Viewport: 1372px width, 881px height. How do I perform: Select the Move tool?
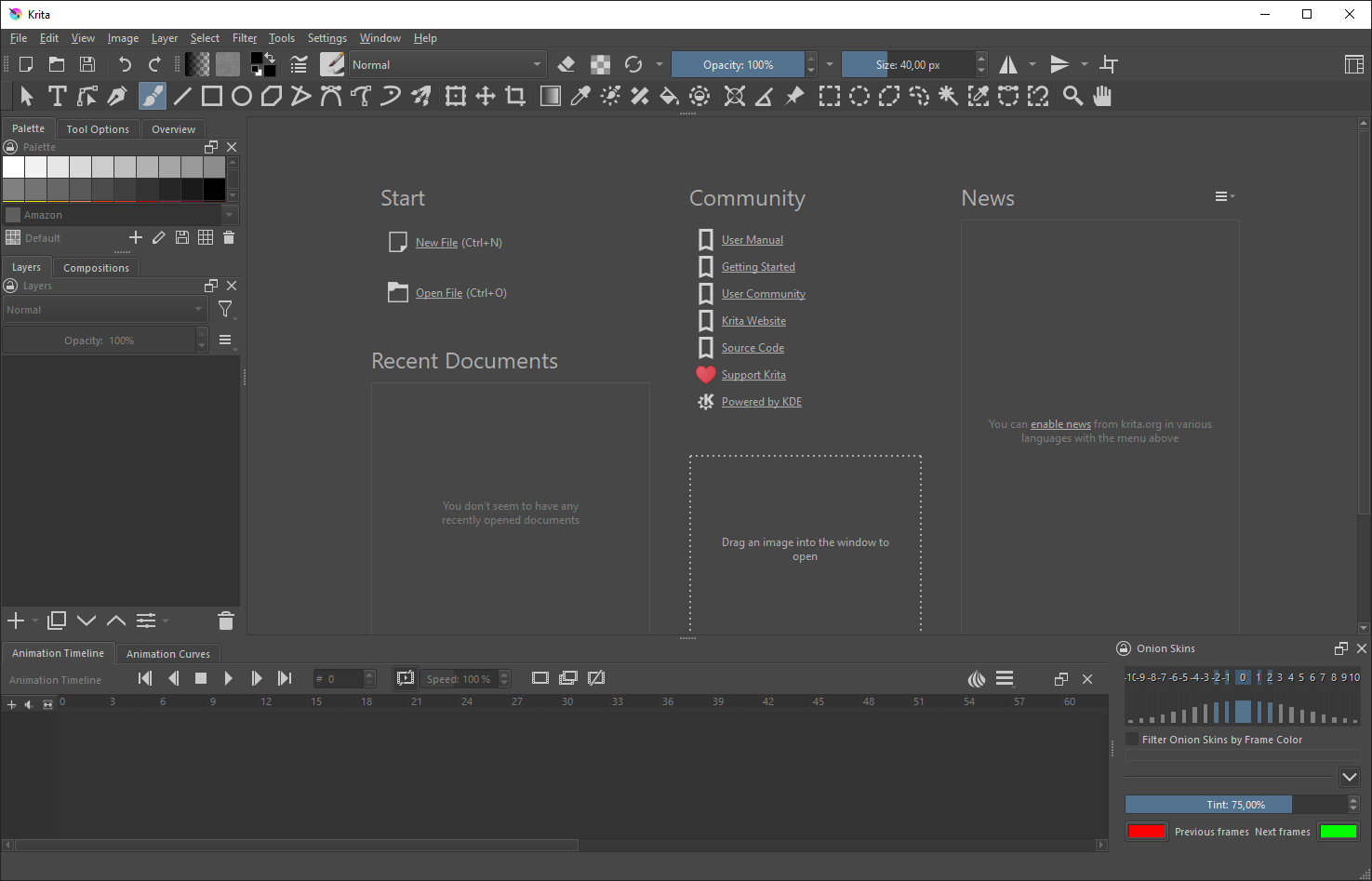click(486, 96)
